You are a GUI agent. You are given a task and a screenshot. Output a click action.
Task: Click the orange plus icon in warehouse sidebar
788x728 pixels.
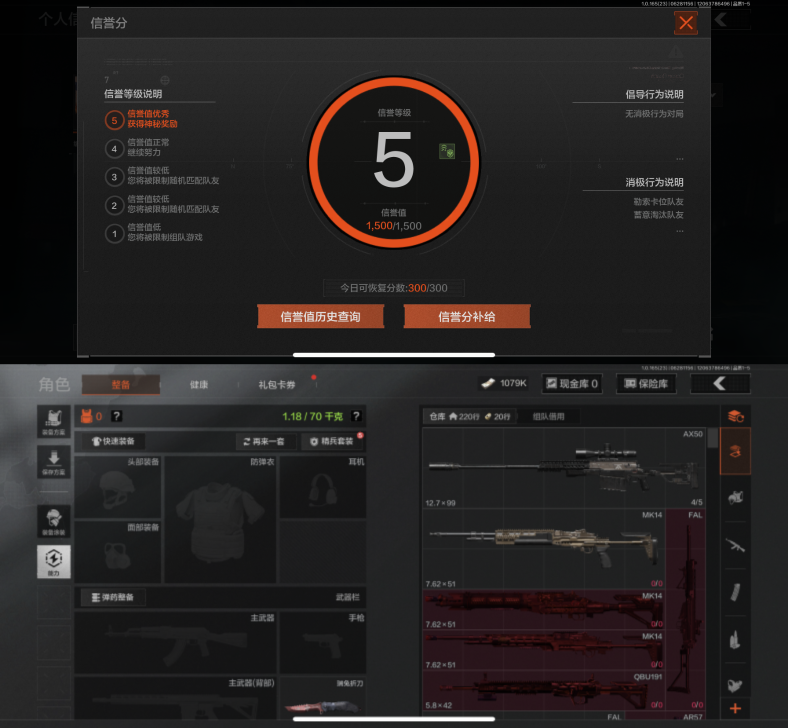(x=736, y=708)
